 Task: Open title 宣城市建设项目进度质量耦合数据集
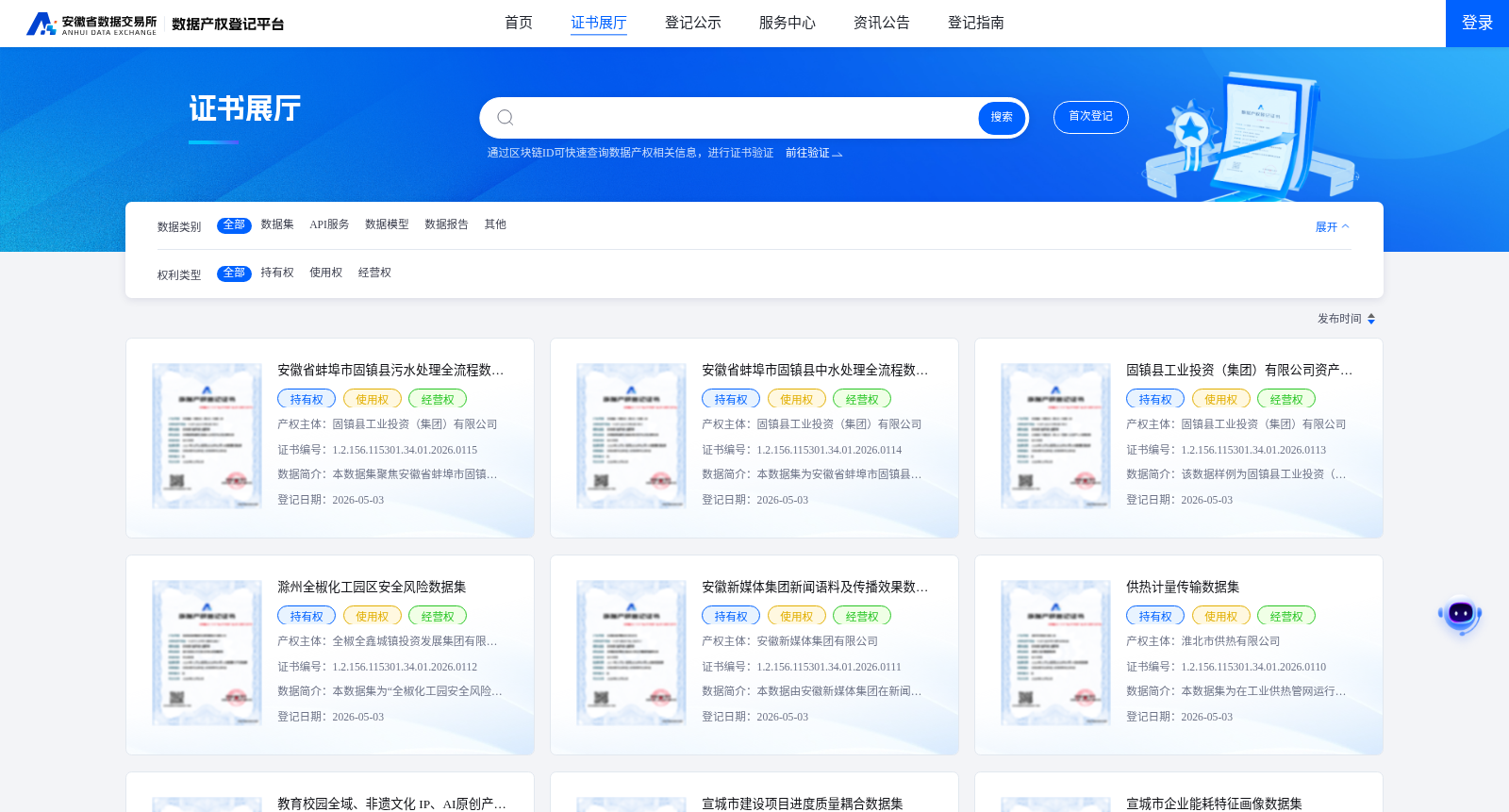[803, 804]
